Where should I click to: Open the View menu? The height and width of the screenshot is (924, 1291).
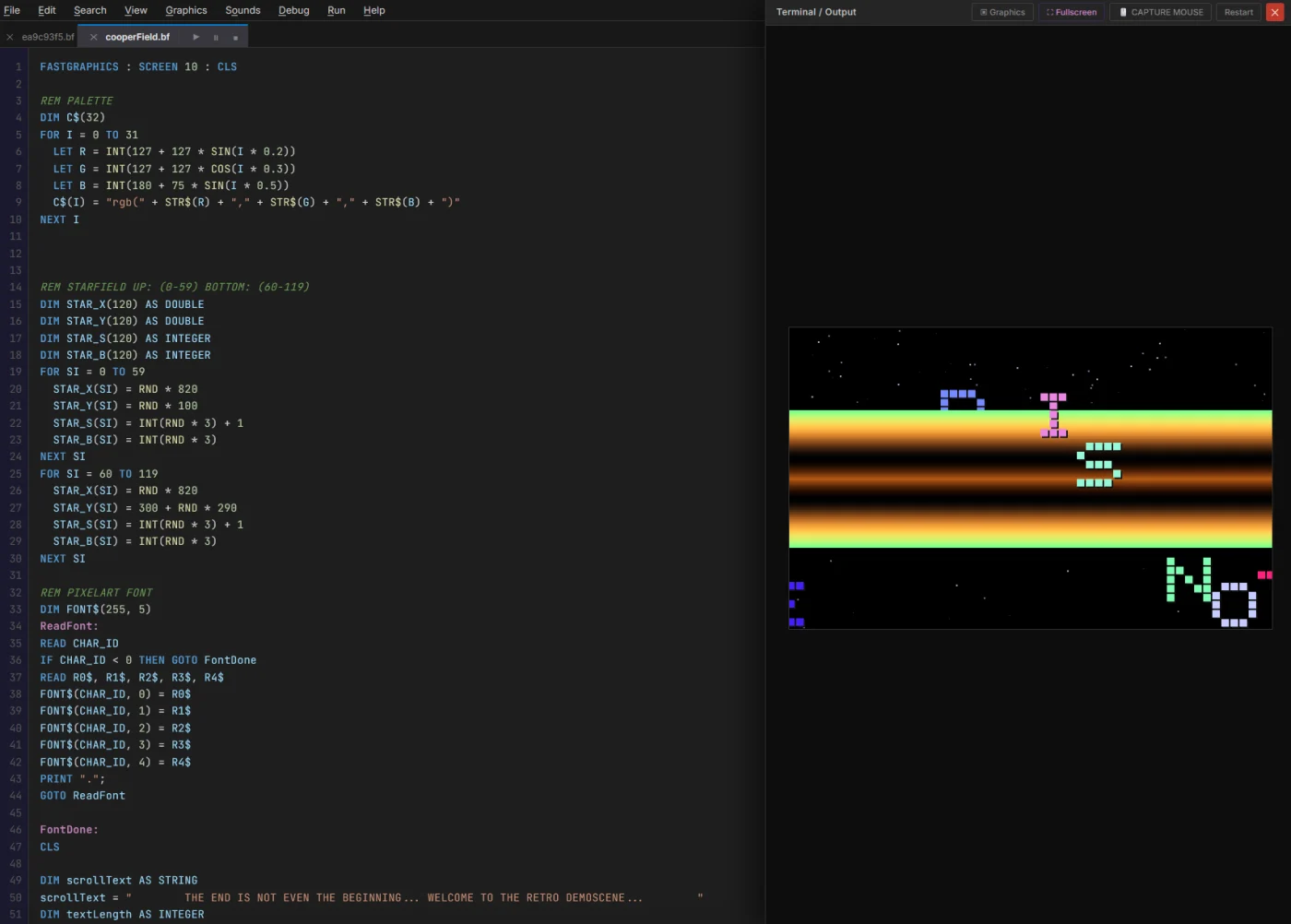136,10
